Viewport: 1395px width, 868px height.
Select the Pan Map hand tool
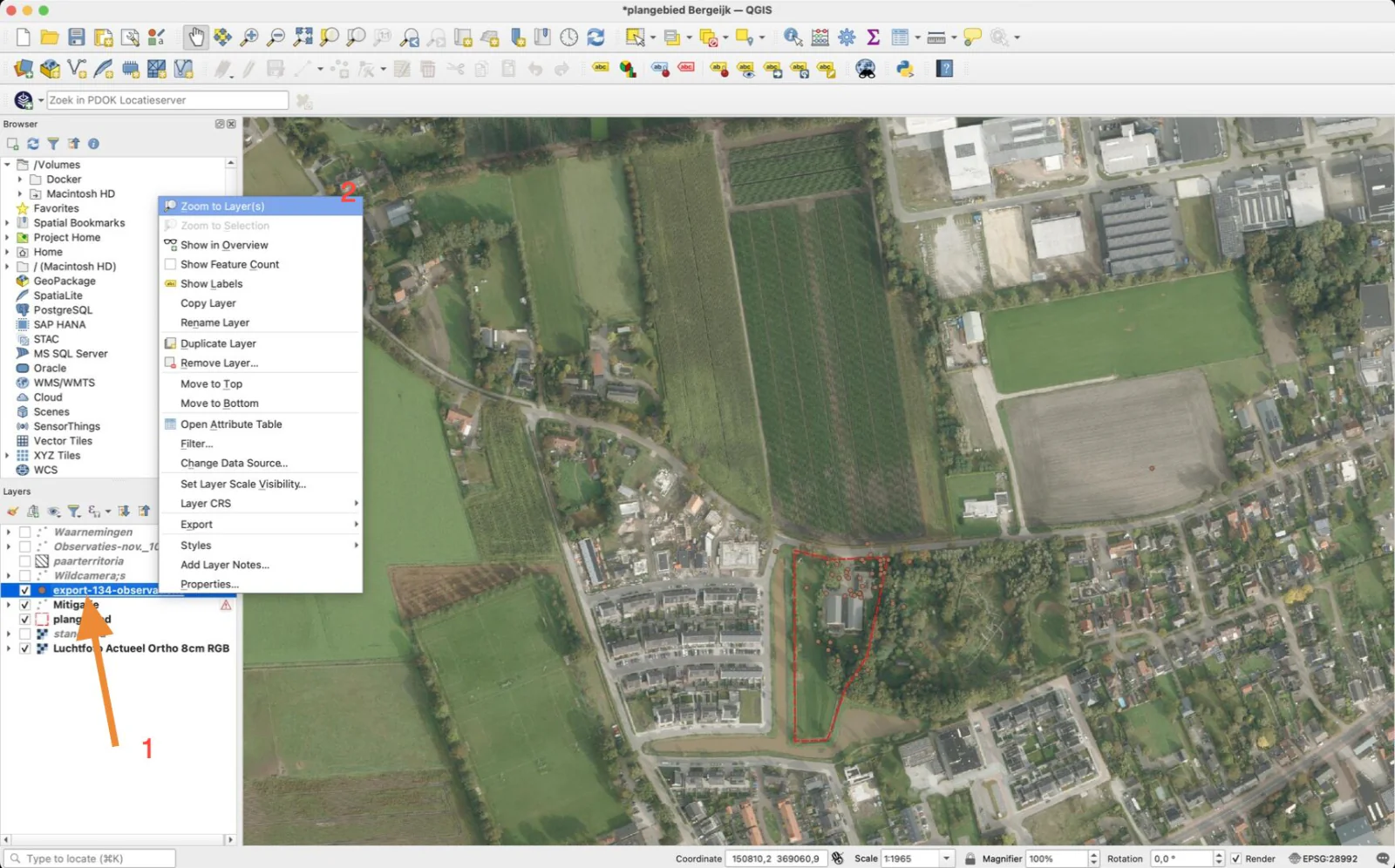click(x=196, y=37)
